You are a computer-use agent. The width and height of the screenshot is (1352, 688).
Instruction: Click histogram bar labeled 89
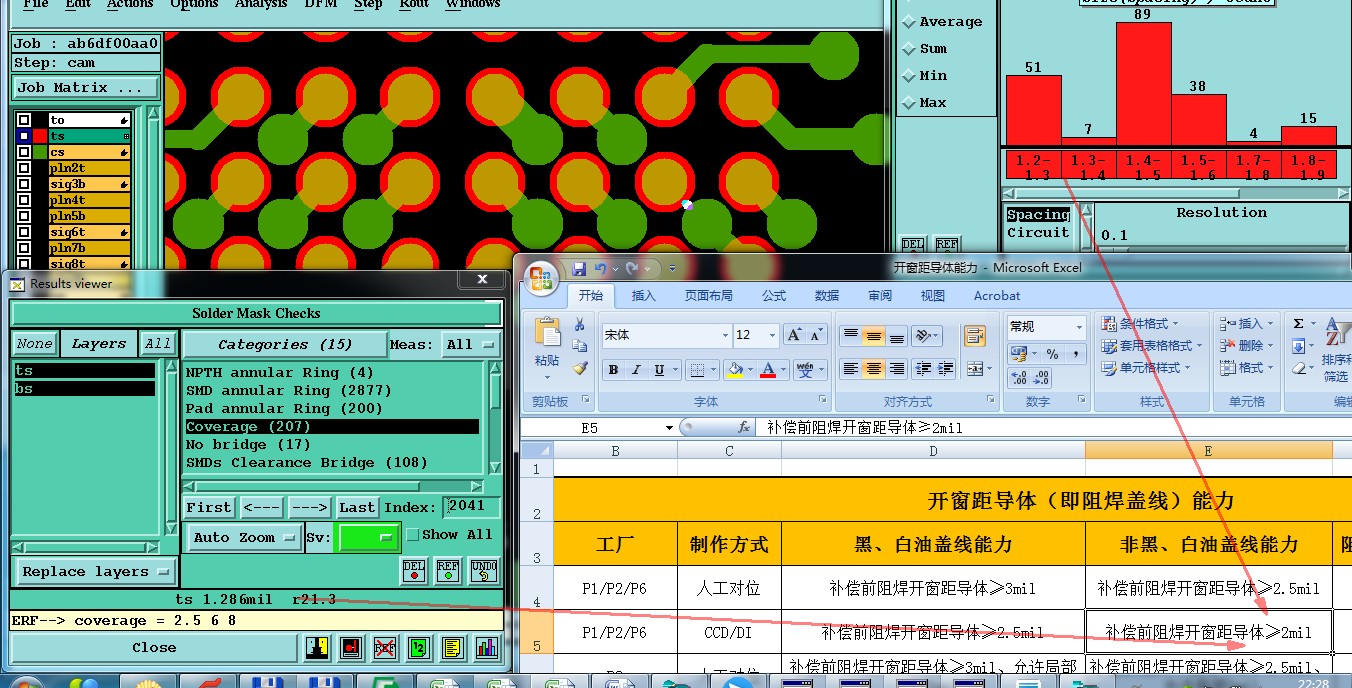[x=1143, y=85]
